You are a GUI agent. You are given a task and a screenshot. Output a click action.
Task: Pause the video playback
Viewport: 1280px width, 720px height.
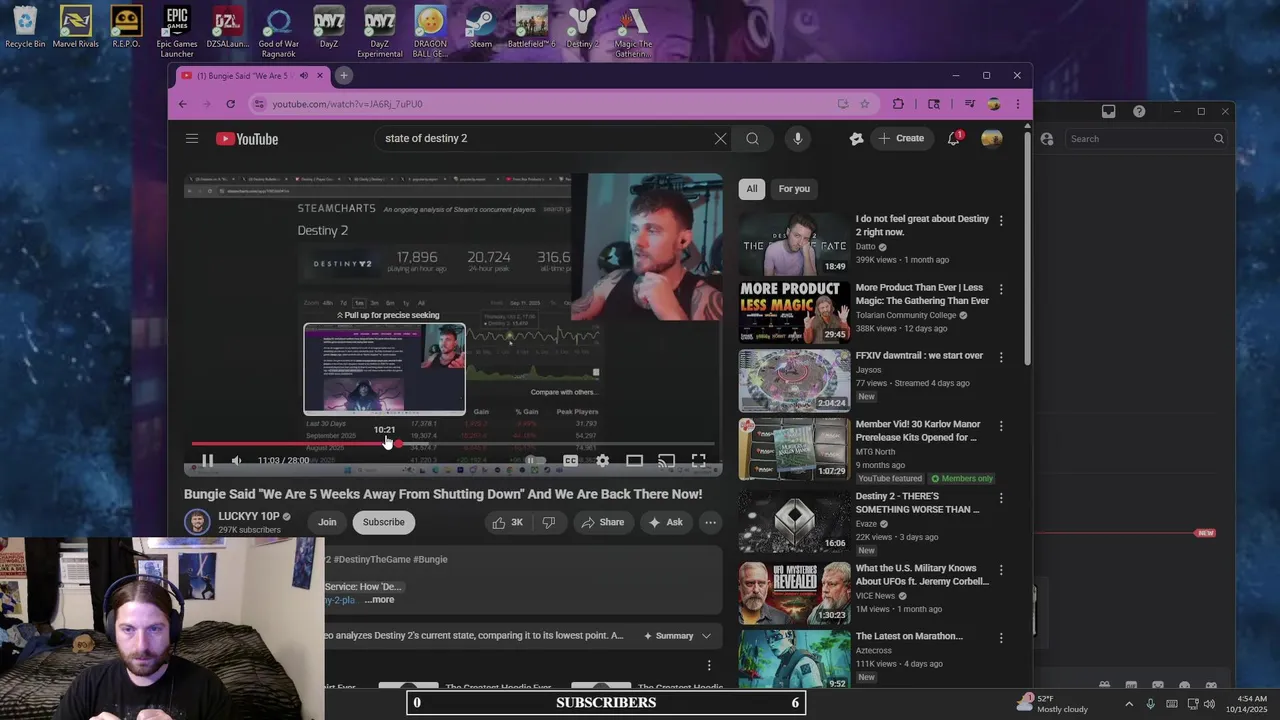(x=207, y=461)
